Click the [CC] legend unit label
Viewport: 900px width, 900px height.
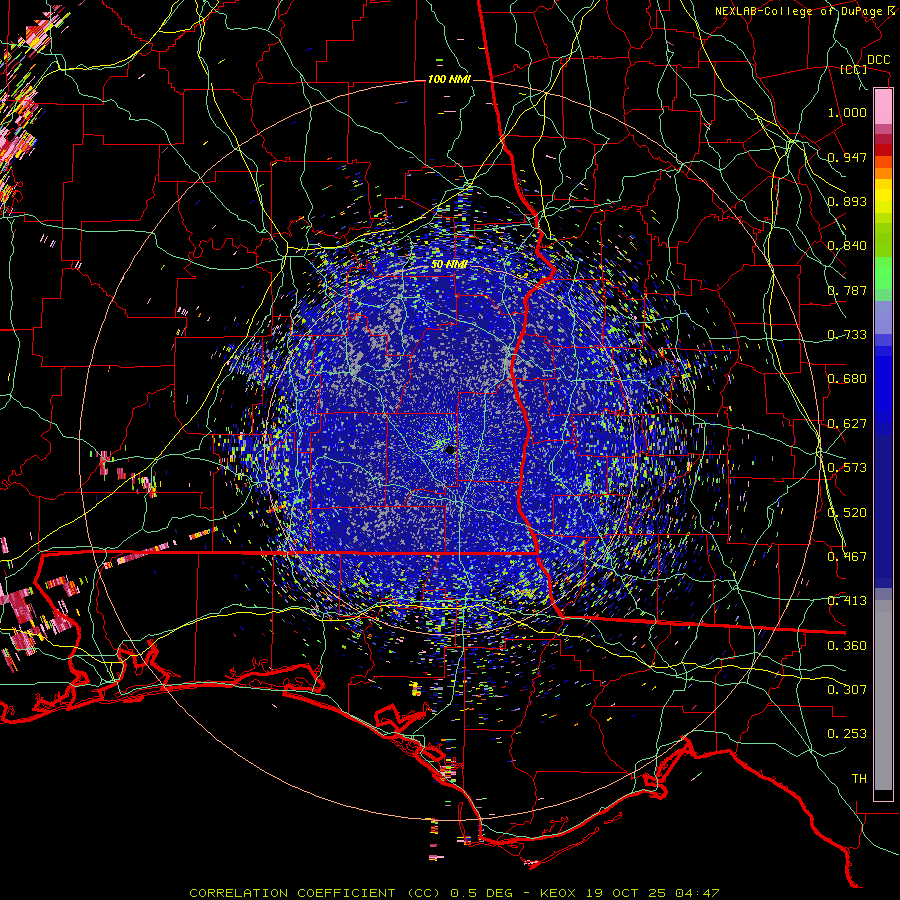pos(853,69)
